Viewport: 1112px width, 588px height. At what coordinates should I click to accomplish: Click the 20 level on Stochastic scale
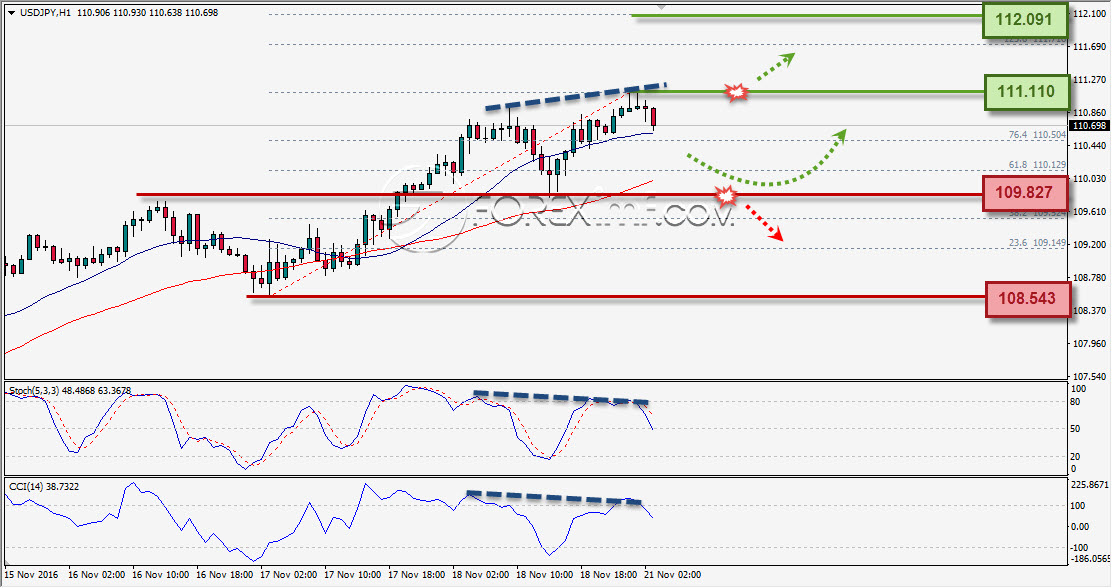[1075, 457]
